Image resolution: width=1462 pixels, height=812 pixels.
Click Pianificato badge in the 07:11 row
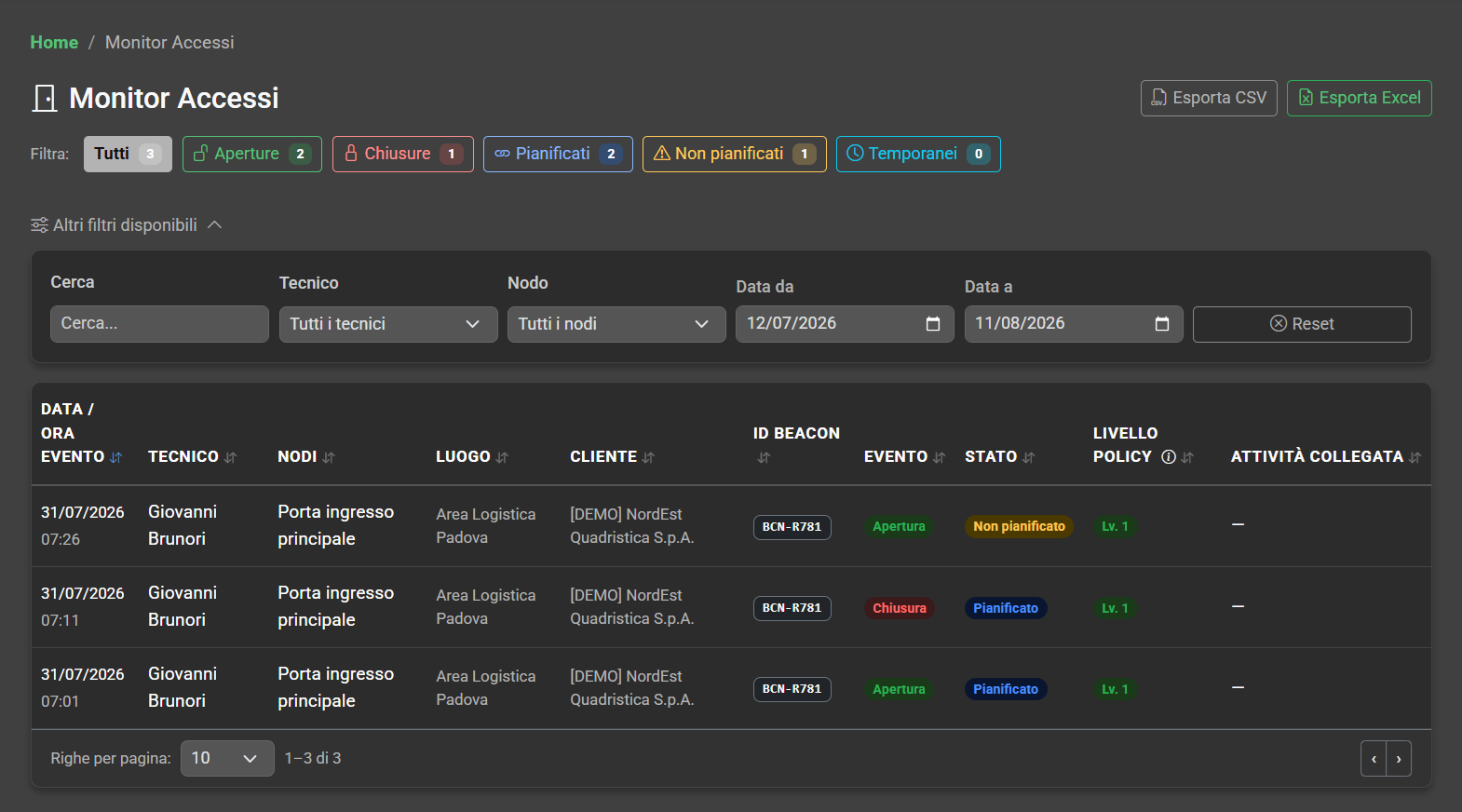[x=1006, y=608]
